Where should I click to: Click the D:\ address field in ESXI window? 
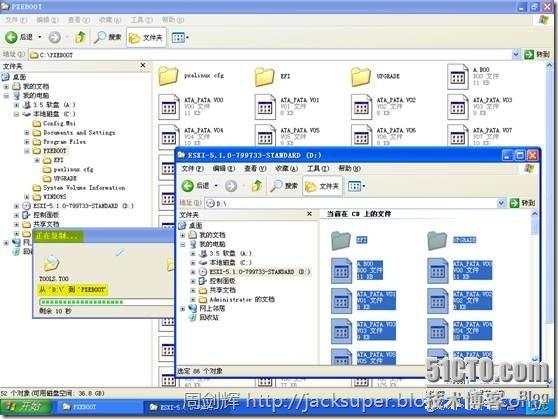tap(351, 203)
